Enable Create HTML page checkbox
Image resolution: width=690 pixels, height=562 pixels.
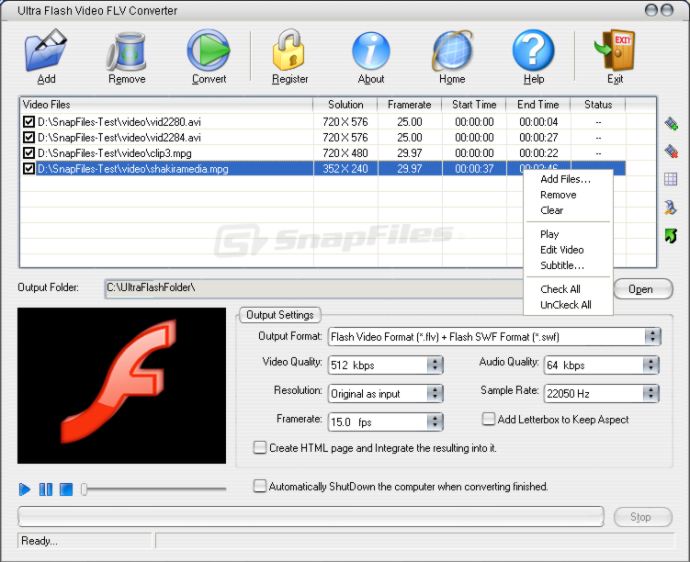(260, 448)
